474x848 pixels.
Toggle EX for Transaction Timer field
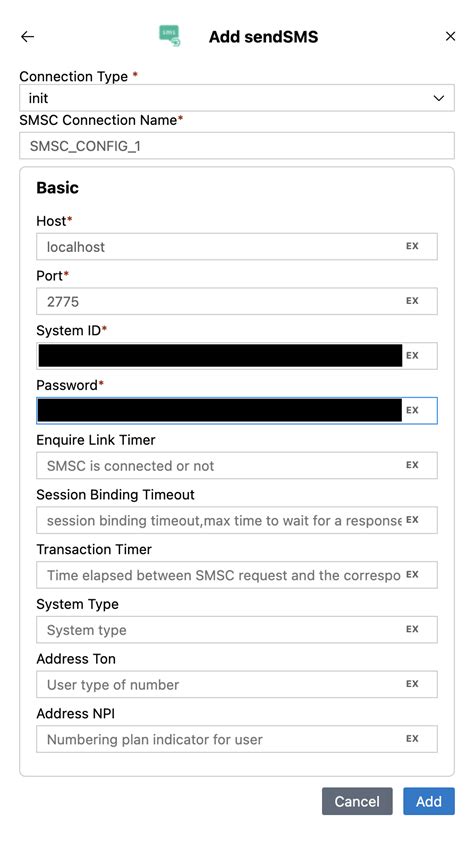(x=412, y=574)
